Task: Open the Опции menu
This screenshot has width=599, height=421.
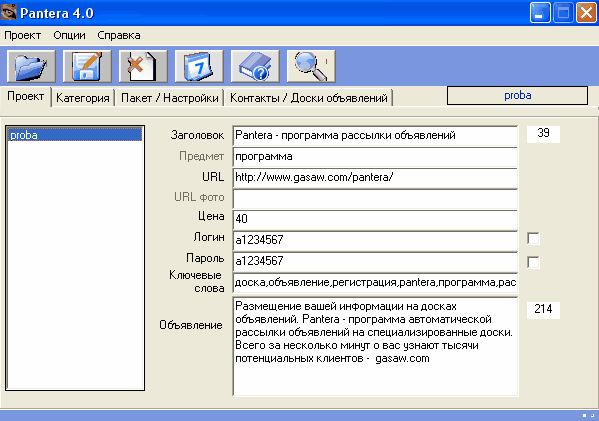Action: pyautogui.click(x=70, y=35)
